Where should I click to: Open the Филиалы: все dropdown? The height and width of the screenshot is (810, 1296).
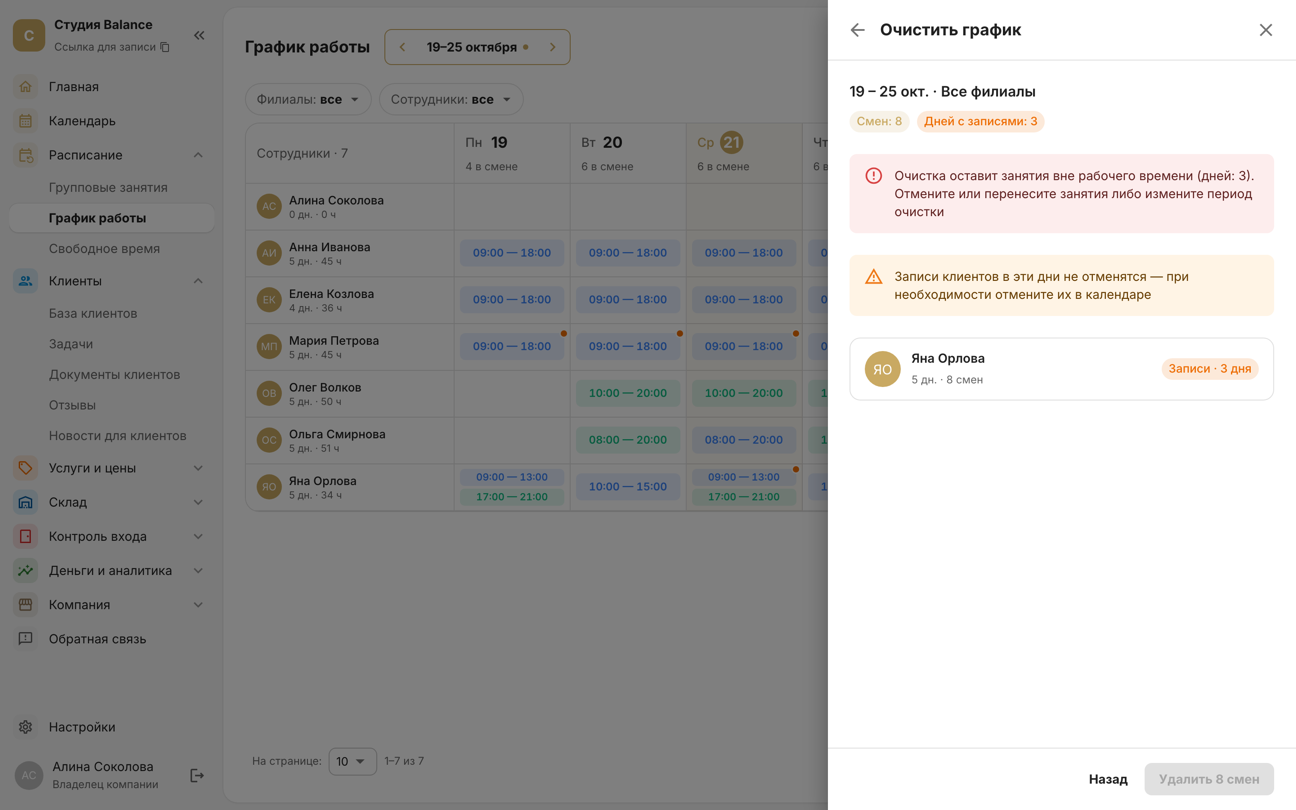click(x=308, y=99)
